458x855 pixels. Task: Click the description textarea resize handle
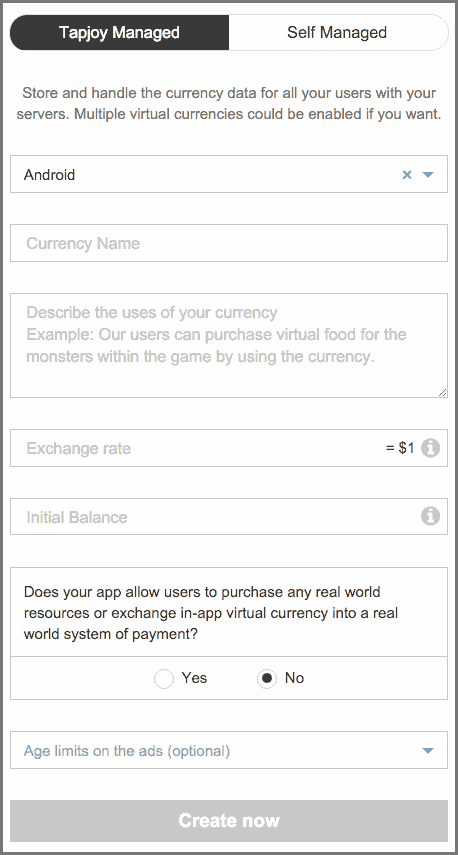(x=442, y=392)
